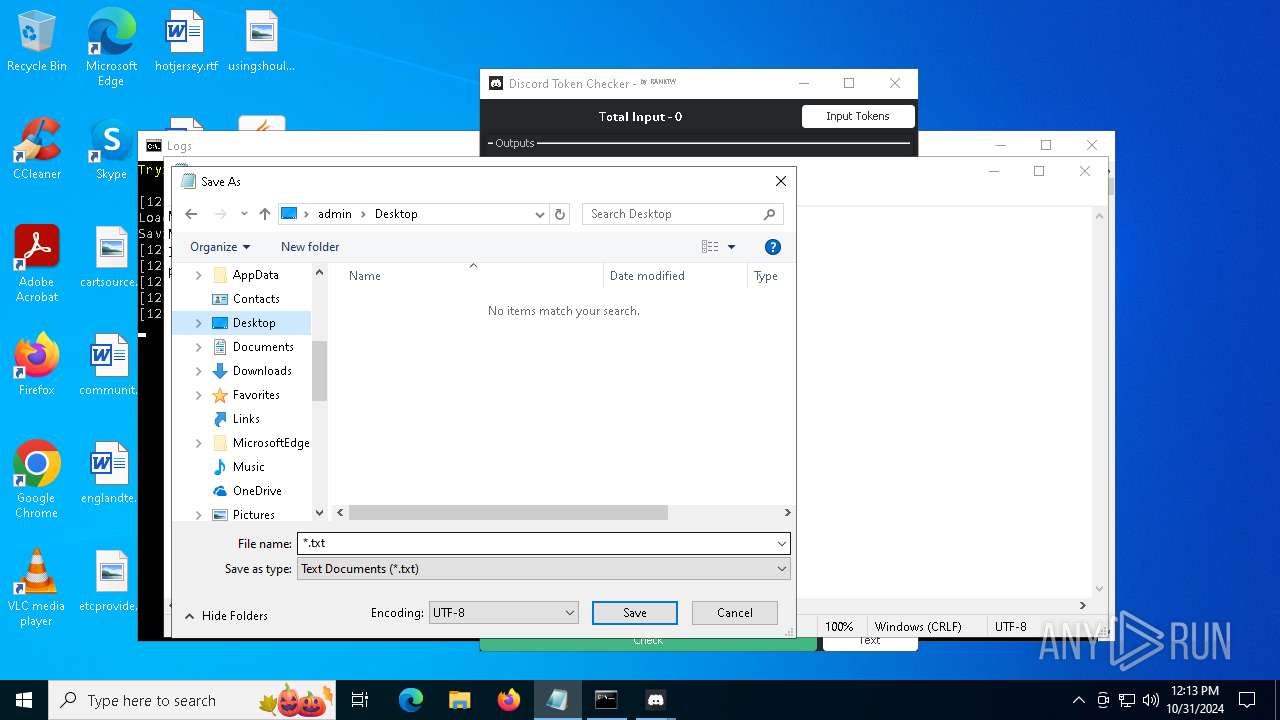Viewport: 1280px width, 720px height.
Task: Open the view options dropdown arrow
Action: pos(732,247)
